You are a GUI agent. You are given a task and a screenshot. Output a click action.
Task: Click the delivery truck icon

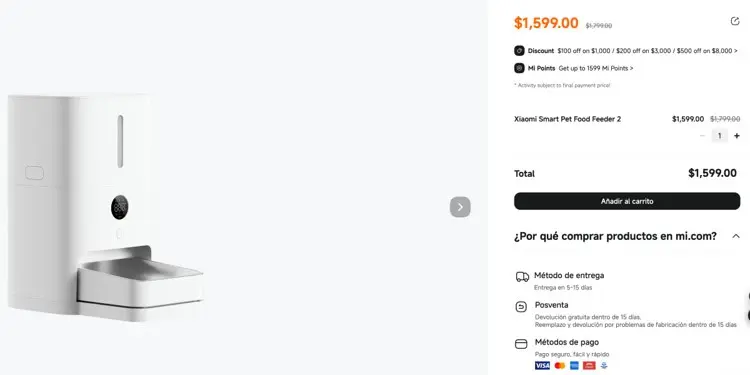[x=522, y=277]
